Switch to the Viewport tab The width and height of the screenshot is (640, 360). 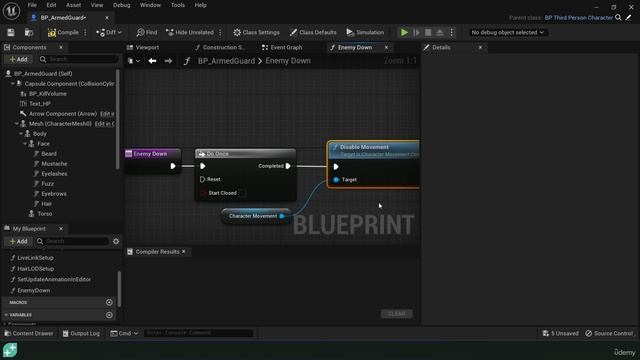point(147,47)
